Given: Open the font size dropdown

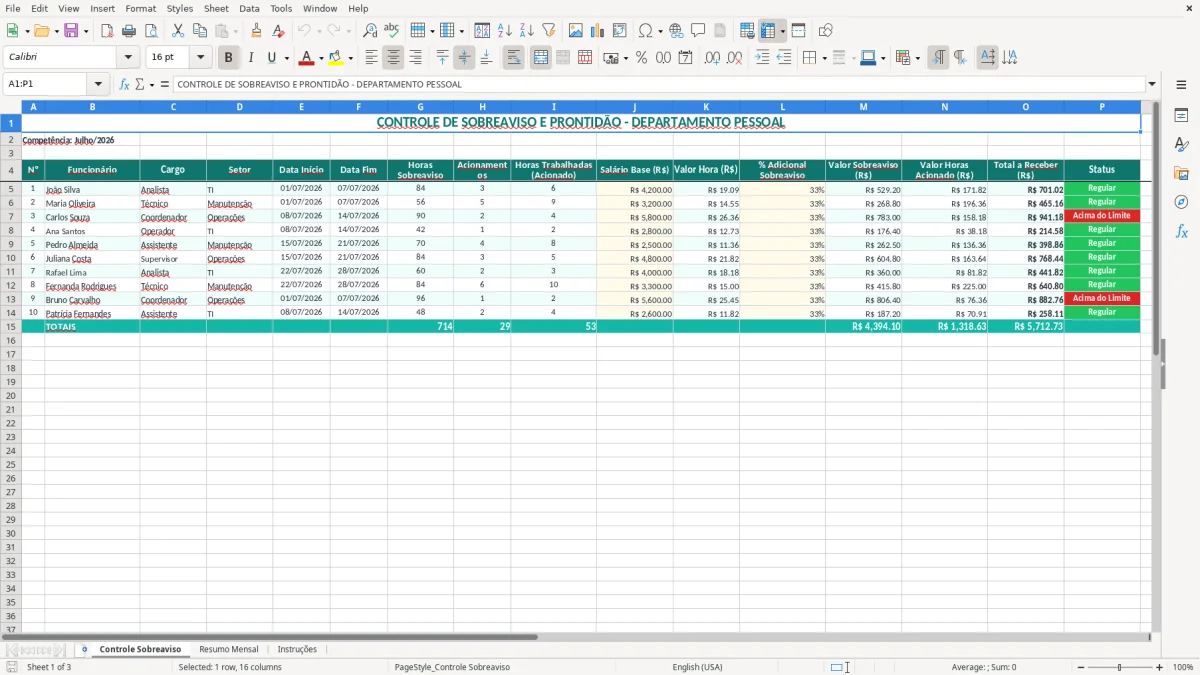Looking at the screenshot, I should [x=201, y=58].
